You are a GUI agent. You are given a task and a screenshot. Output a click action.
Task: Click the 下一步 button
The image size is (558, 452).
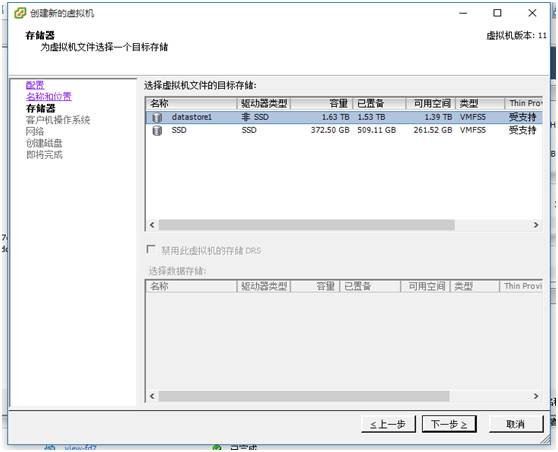(449, 424)
